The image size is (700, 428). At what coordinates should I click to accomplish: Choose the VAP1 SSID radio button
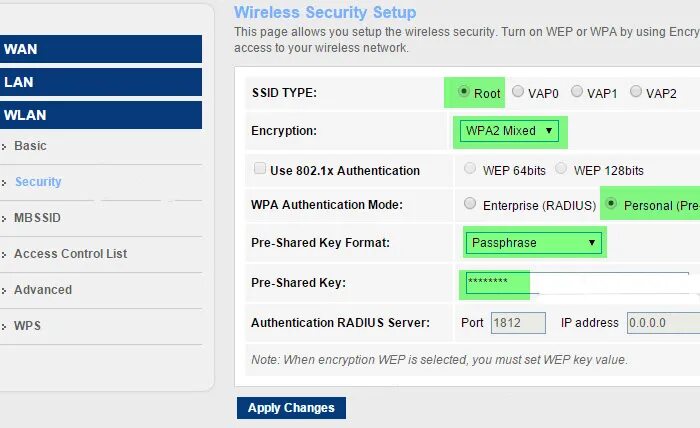[577, 92]
